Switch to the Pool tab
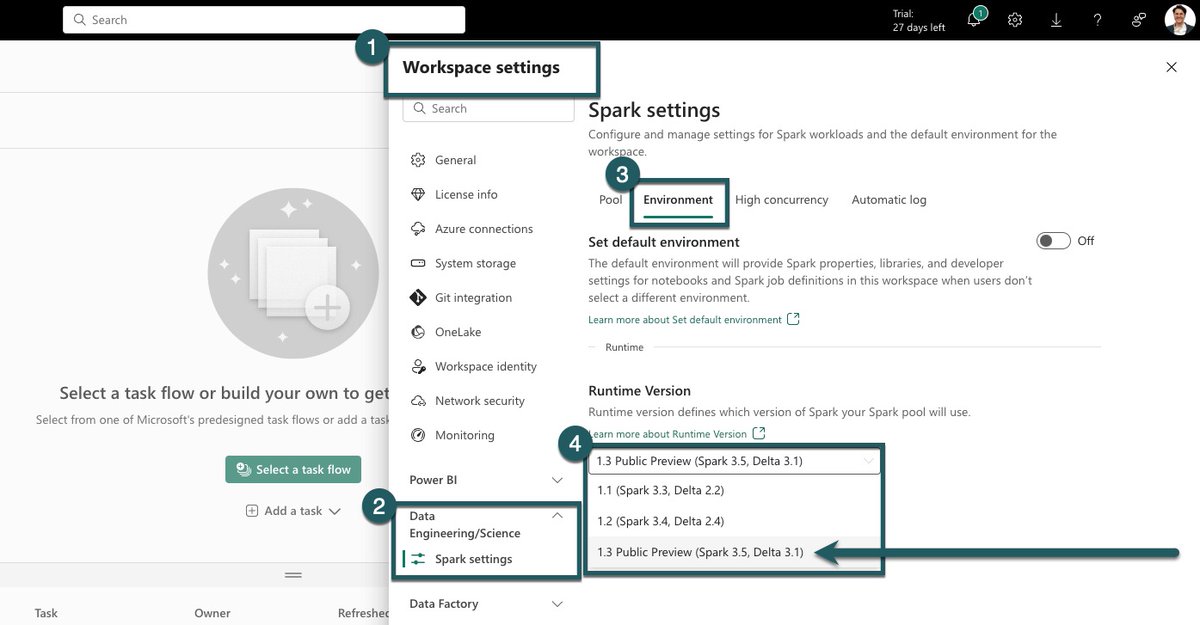Viewport: 1200px width, 625px height. point(610,200)
